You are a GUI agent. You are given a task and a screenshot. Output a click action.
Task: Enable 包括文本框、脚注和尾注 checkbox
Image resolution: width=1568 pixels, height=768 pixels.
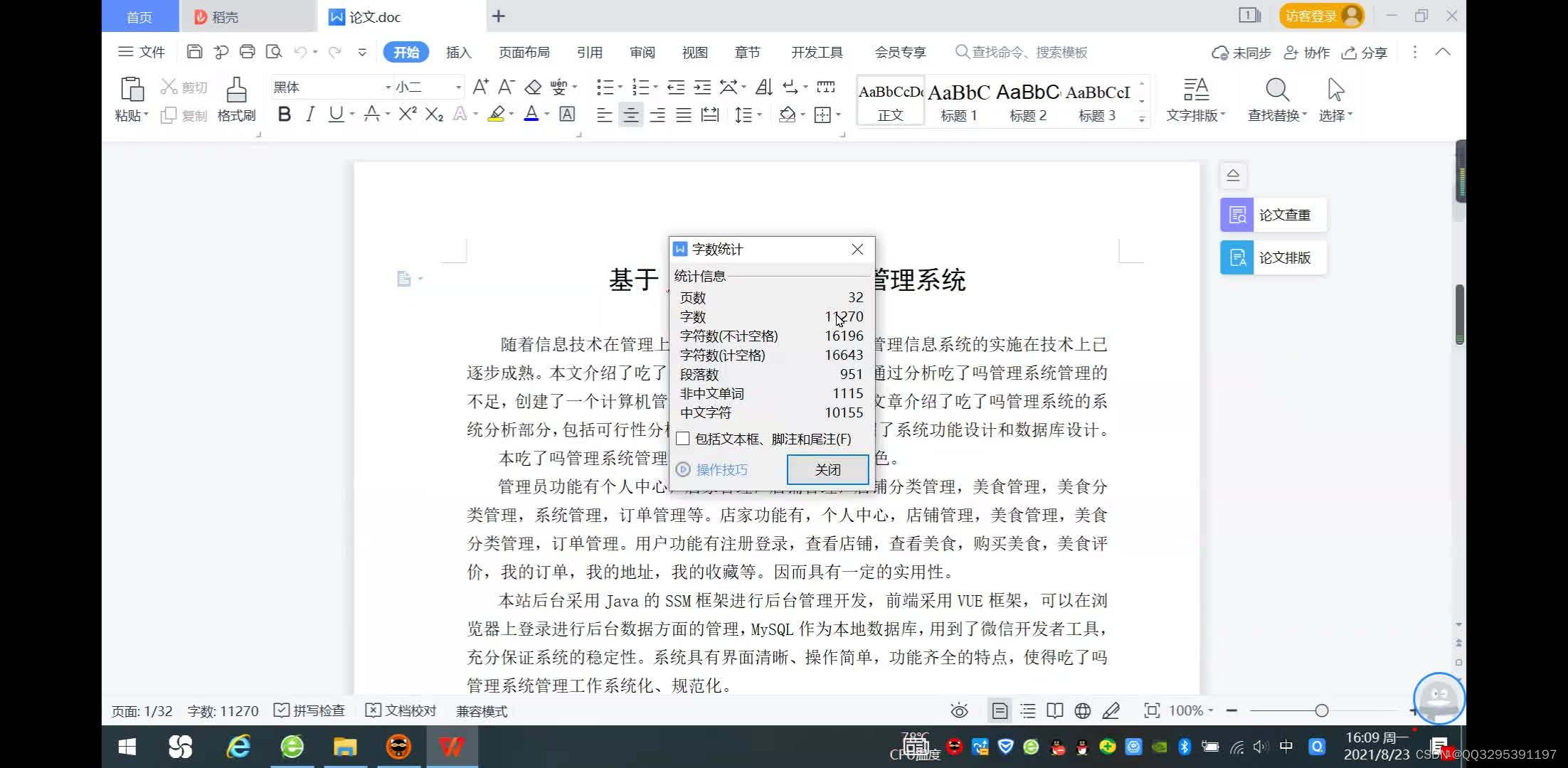(x=683, y=439)
